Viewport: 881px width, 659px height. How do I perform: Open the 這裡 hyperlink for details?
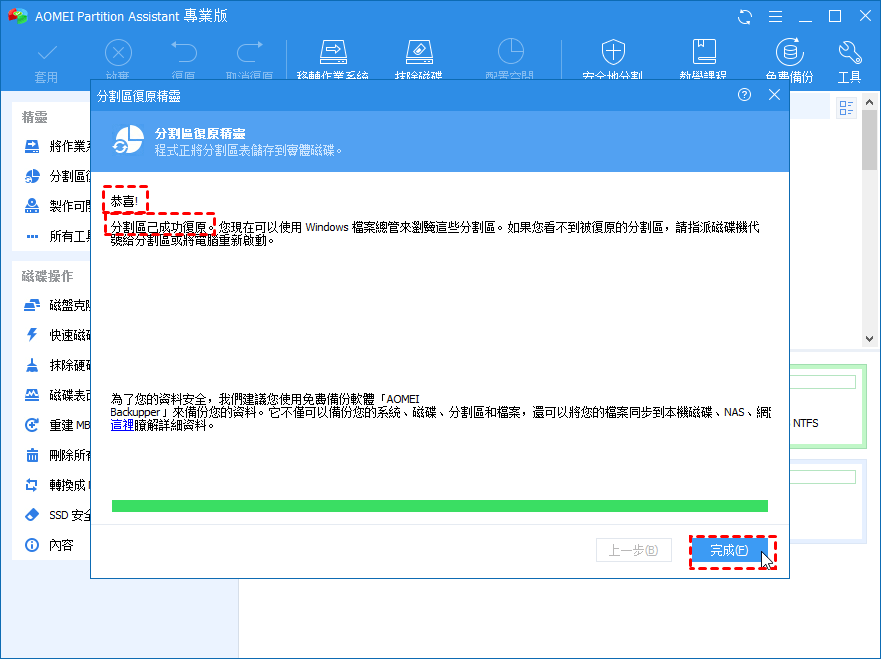pos(122,426)
